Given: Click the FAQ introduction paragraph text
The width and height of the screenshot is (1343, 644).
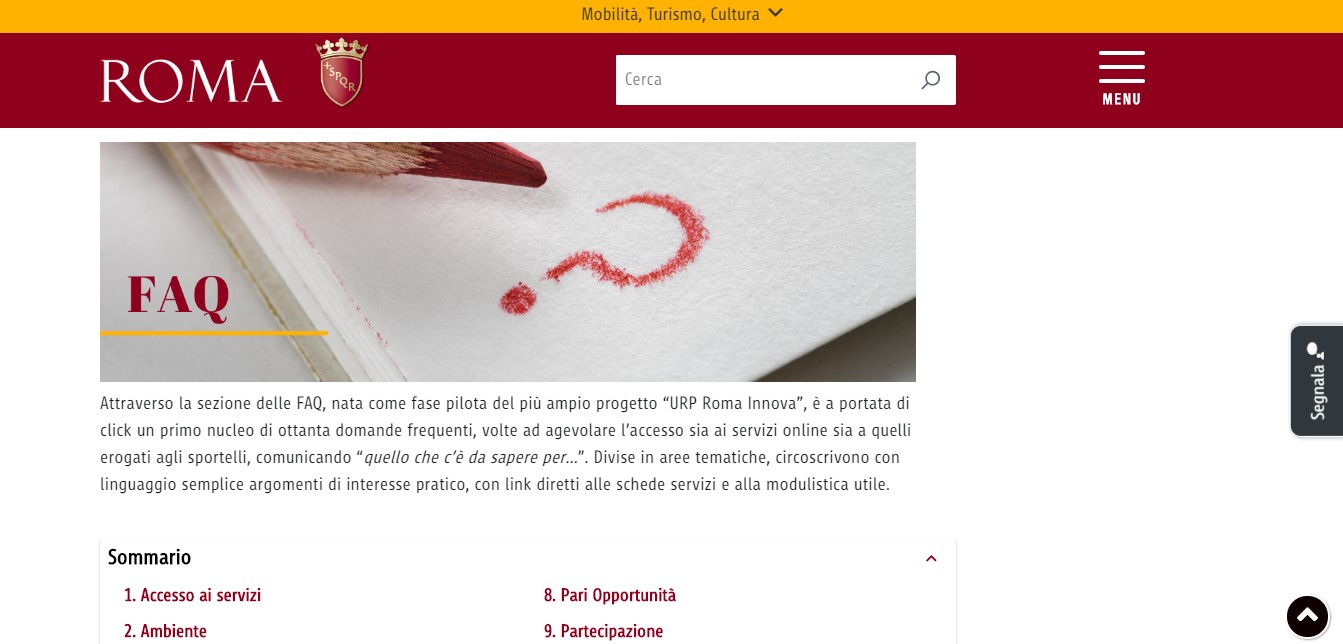Looking at the screenshot, I should (505, 444).
